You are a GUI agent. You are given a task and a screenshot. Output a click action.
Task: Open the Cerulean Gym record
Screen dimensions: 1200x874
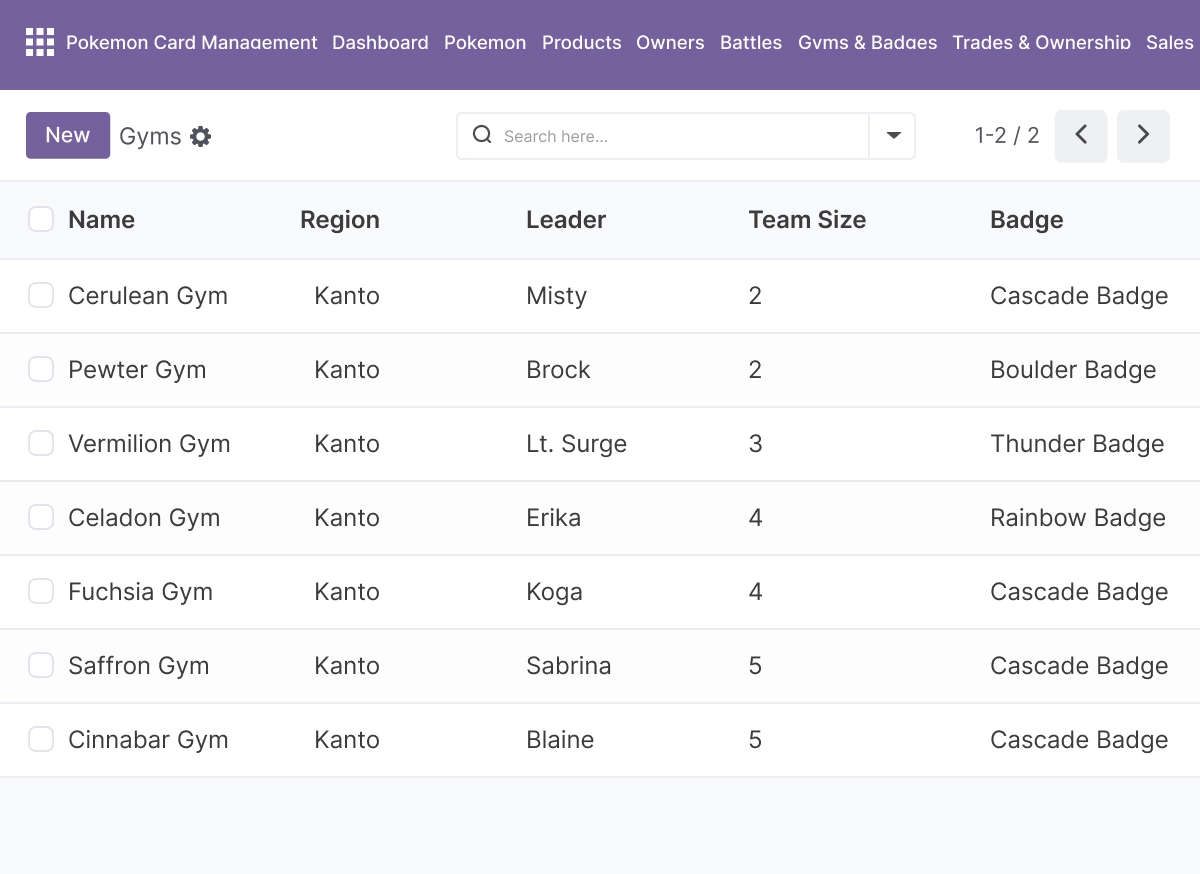coord(148,296)
